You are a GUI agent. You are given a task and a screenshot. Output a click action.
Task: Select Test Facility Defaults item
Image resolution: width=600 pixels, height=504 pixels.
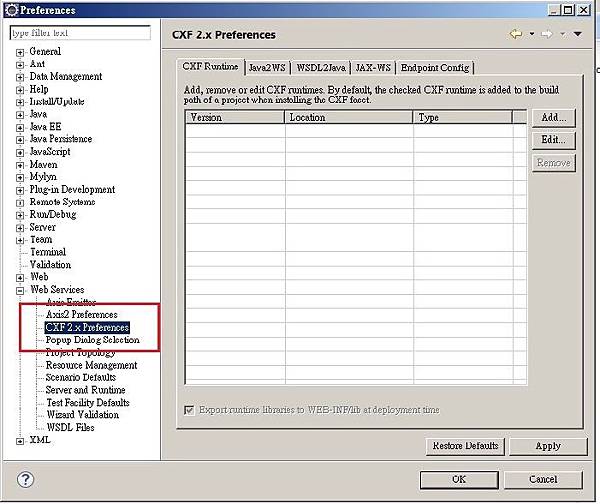pos(88,403)
